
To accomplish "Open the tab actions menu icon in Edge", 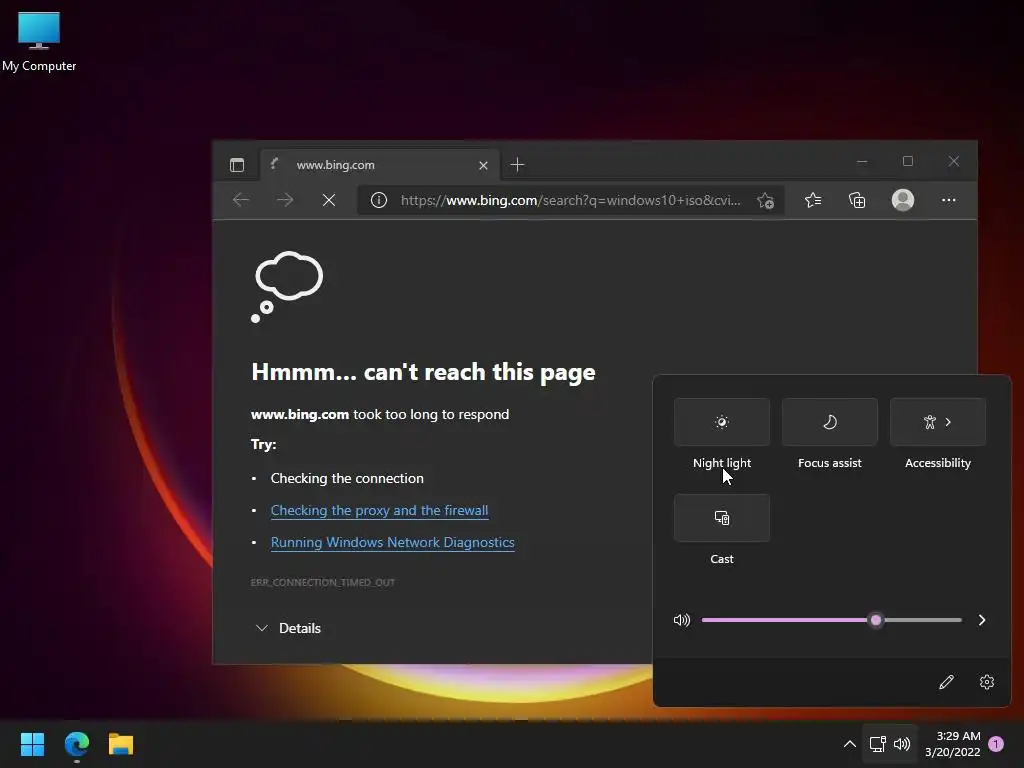I will [x=237, y=165].
